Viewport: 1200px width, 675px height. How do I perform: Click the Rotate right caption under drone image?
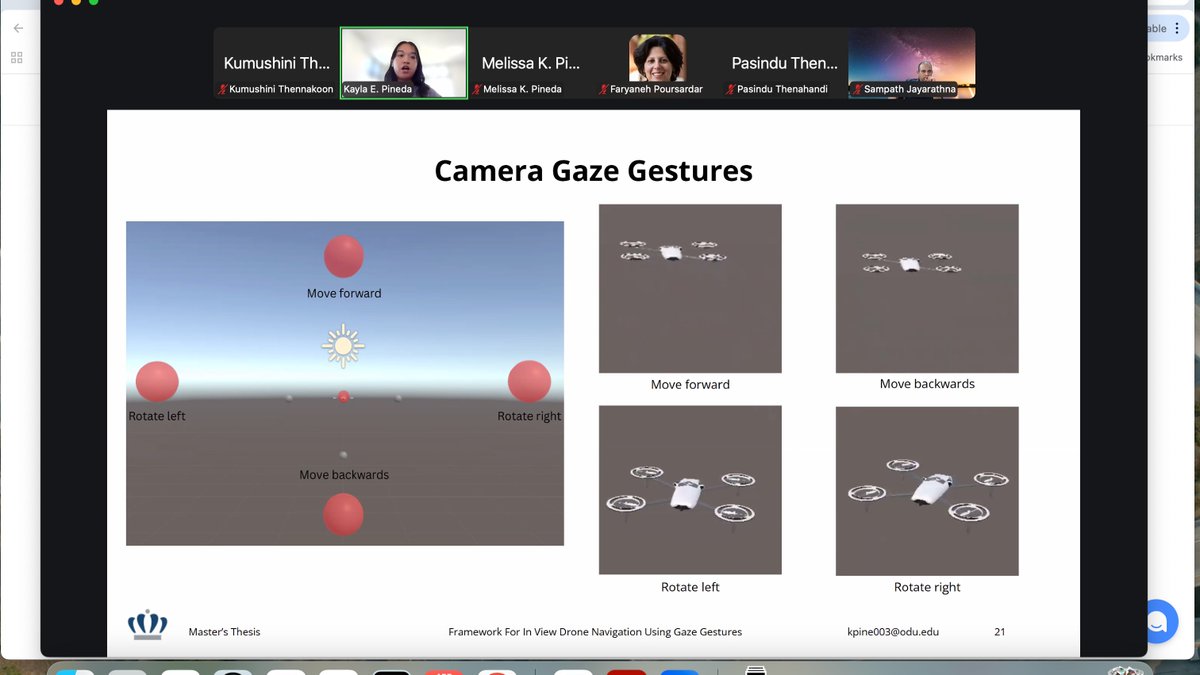click(927, 587)
